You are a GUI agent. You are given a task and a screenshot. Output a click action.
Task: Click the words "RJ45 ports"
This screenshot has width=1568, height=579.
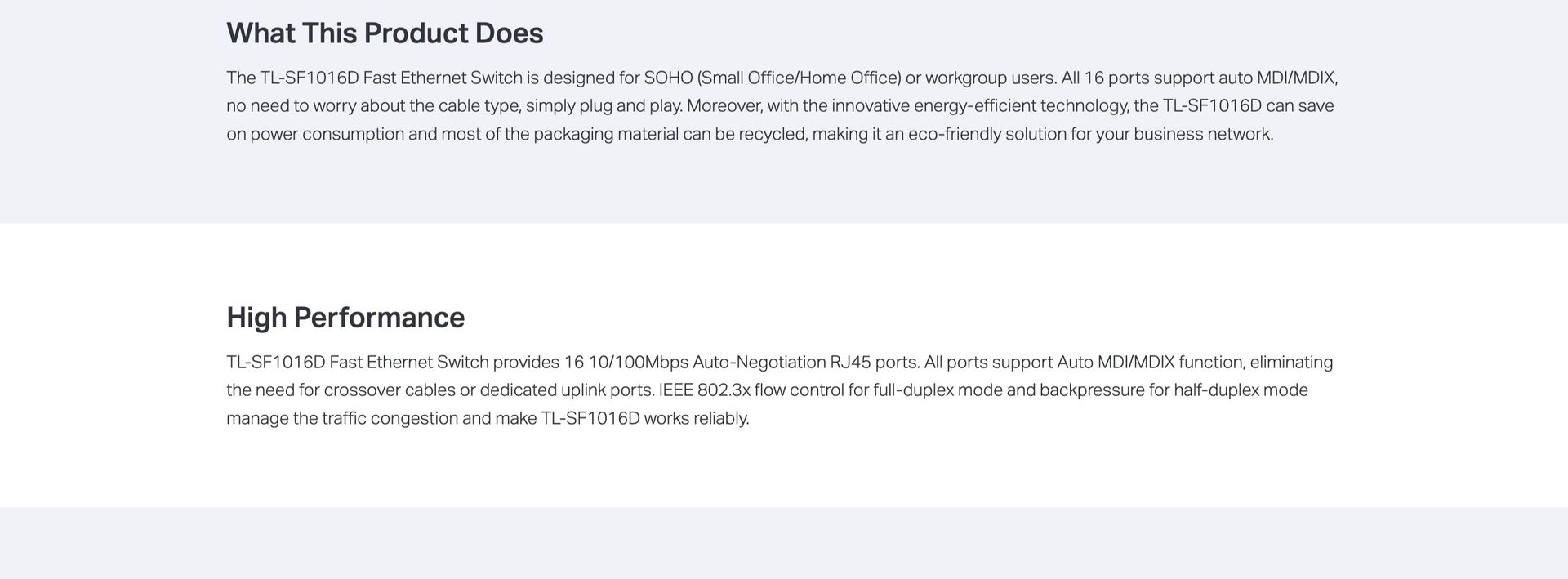click(x=874, y=362)
